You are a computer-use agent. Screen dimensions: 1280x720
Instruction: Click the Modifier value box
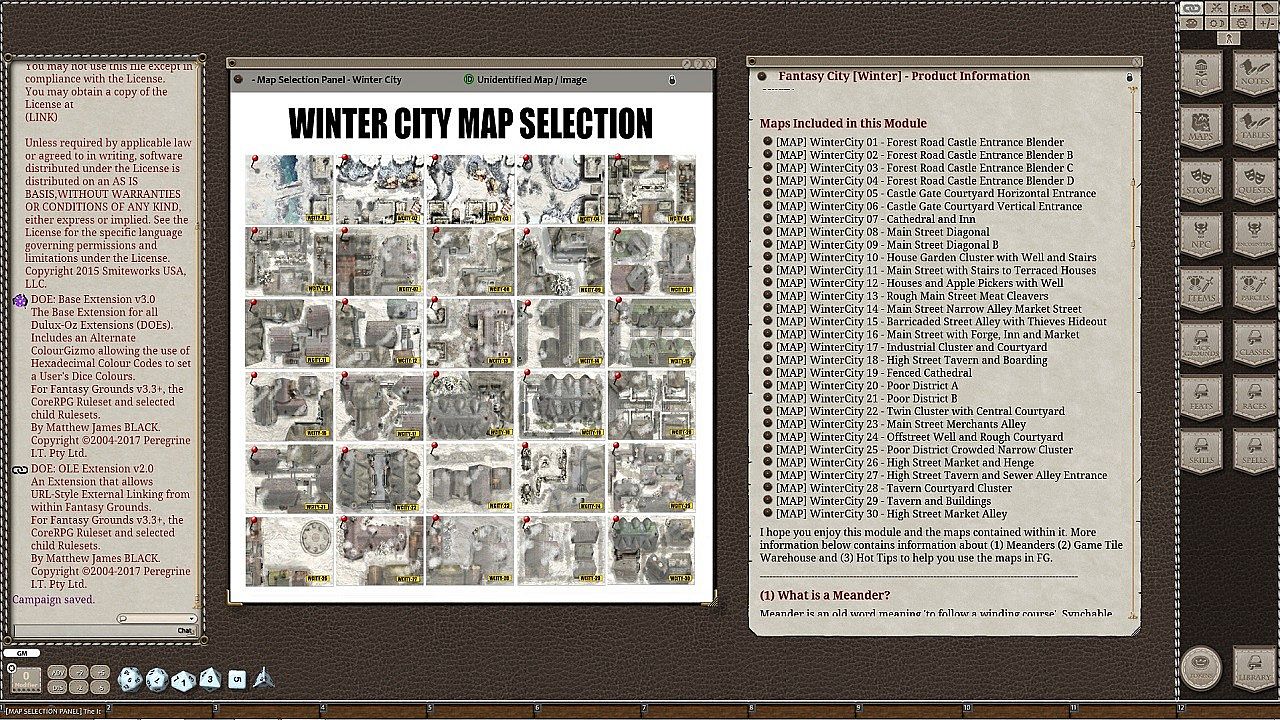pos(27,681)
